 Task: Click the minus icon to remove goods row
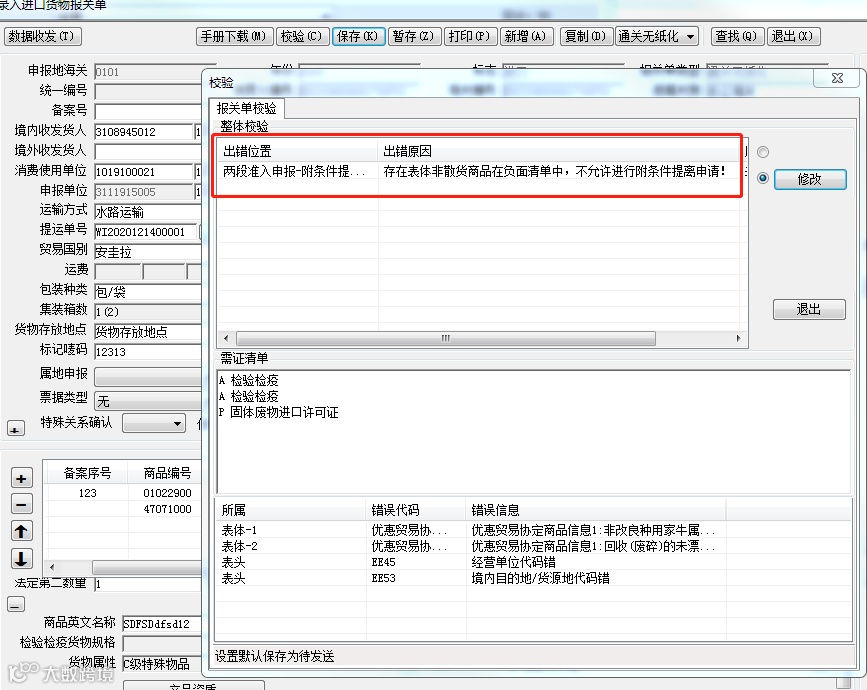click(x=22, y=504)
